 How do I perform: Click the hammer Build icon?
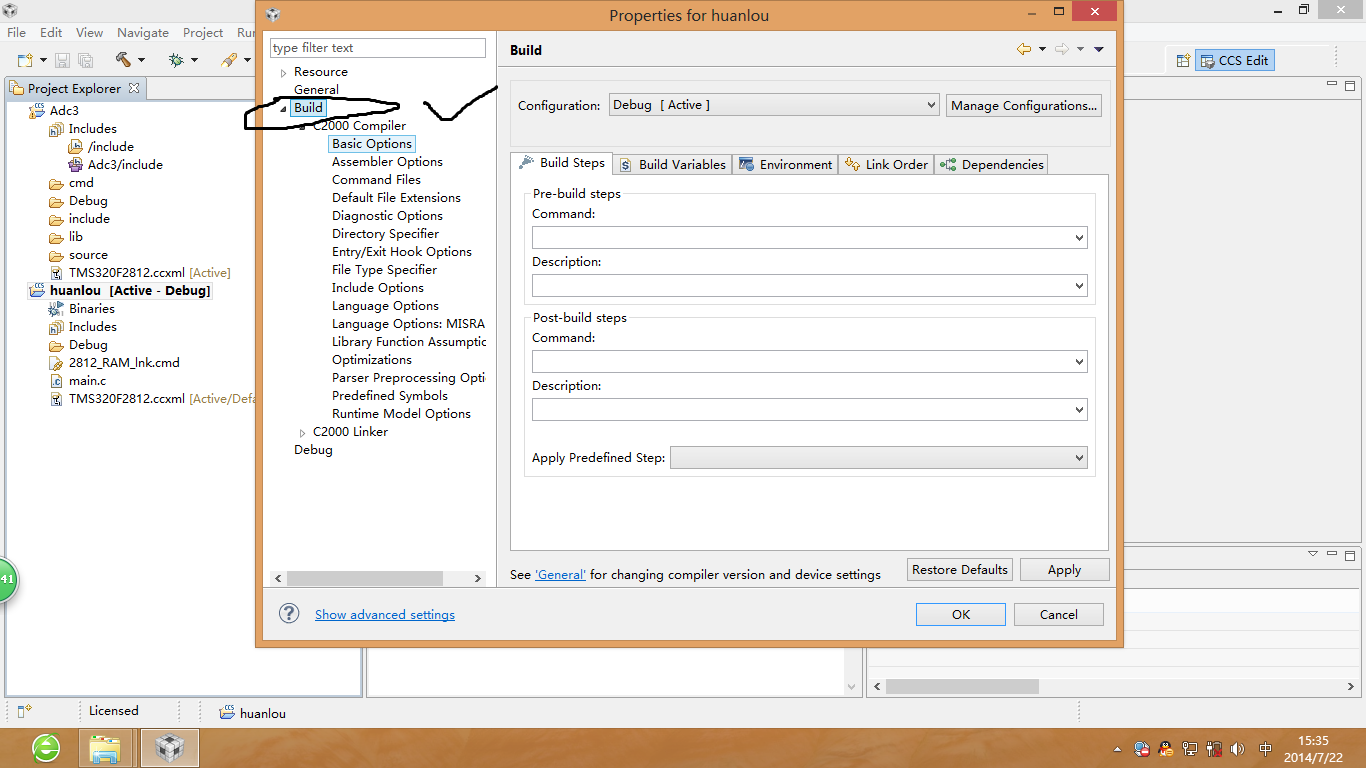pos(123,60)
